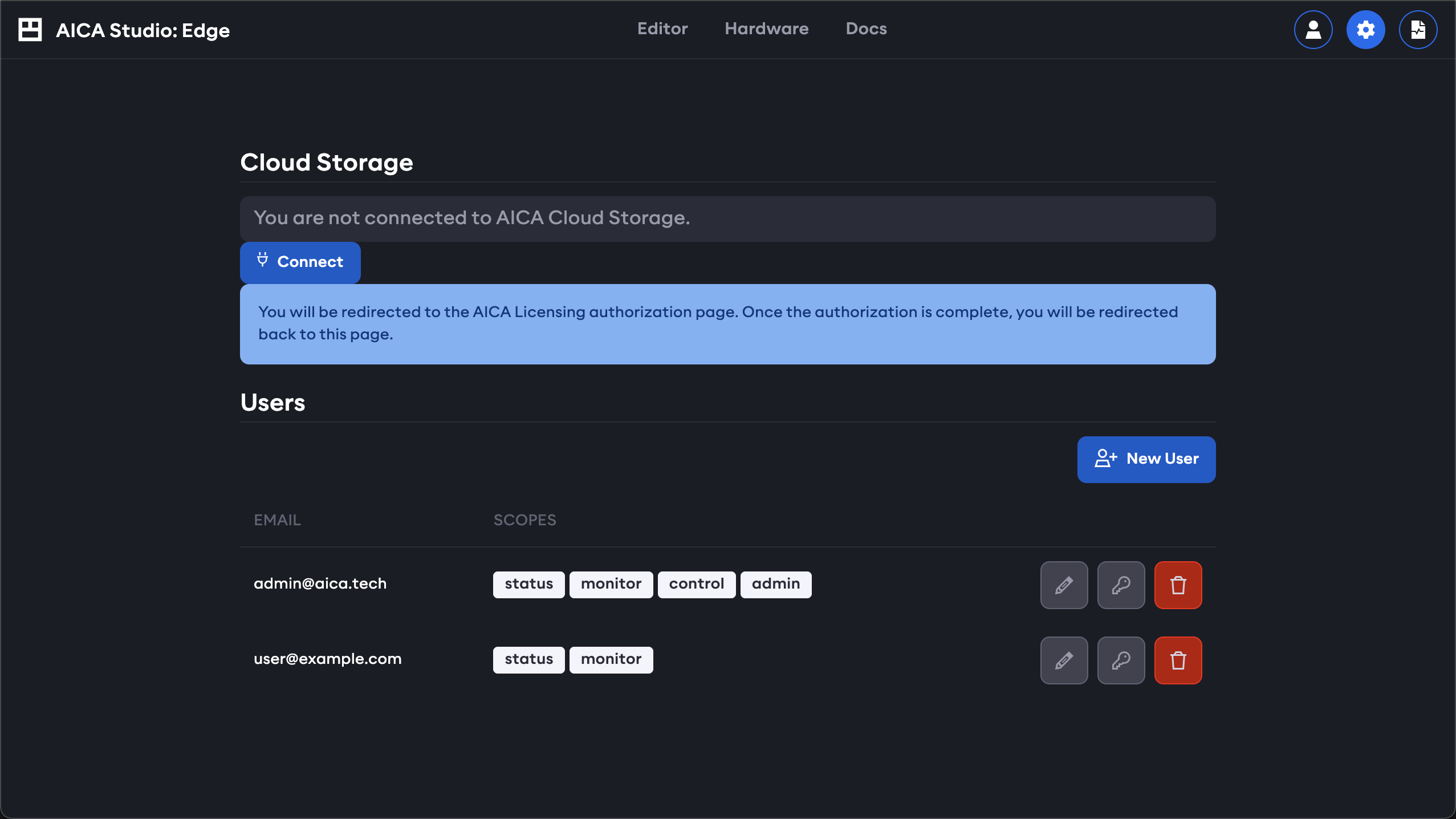Click user@example.com email cell
The height and width of the screenshot is (819, 1456).
(x=328, y=659)
